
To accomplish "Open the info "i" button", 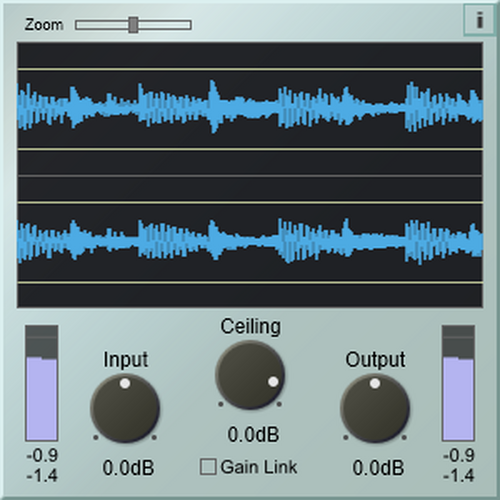I will tap(479, 20).
